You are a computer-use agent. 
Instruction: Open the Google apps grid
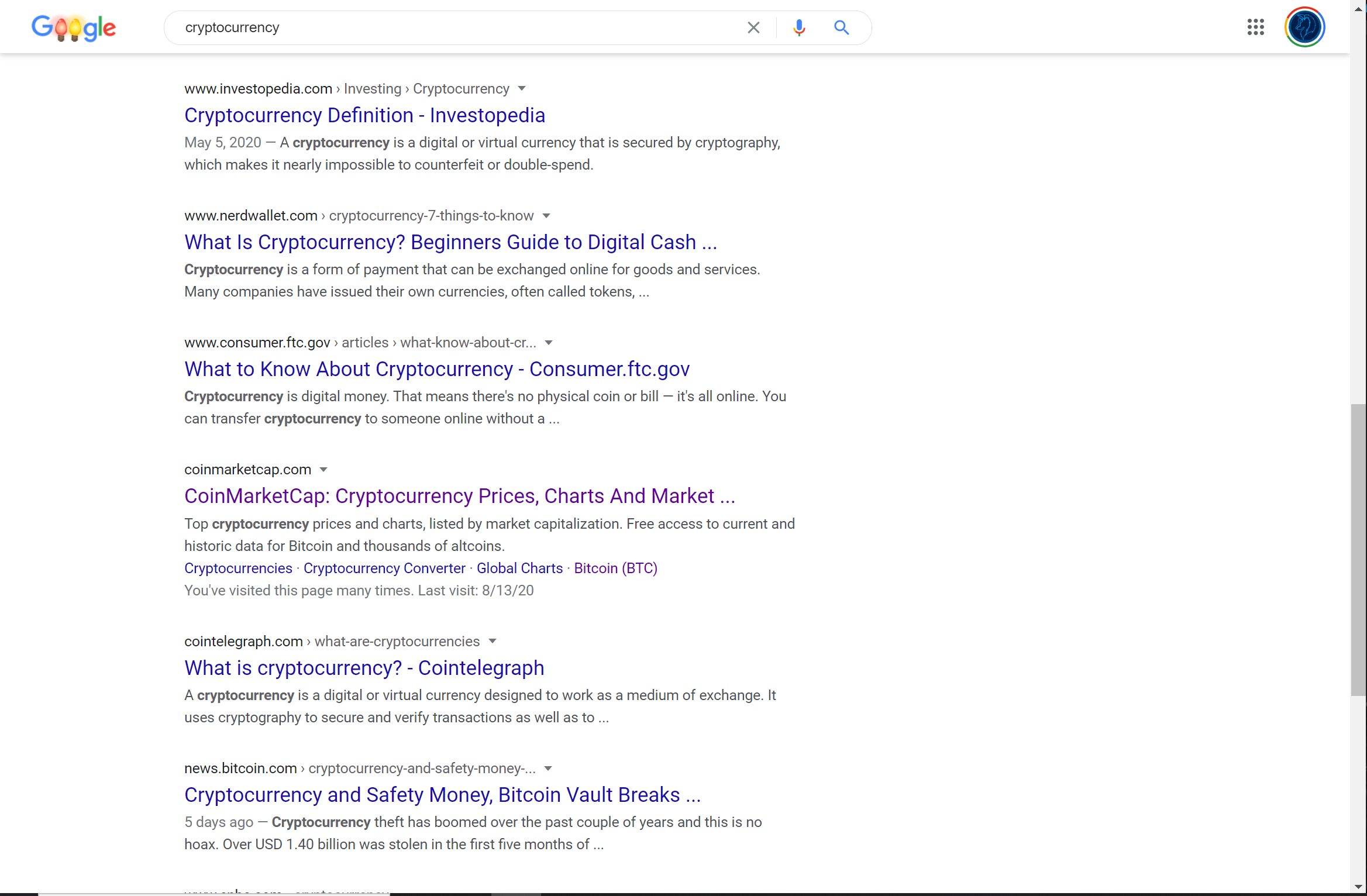click(1255, 27)
